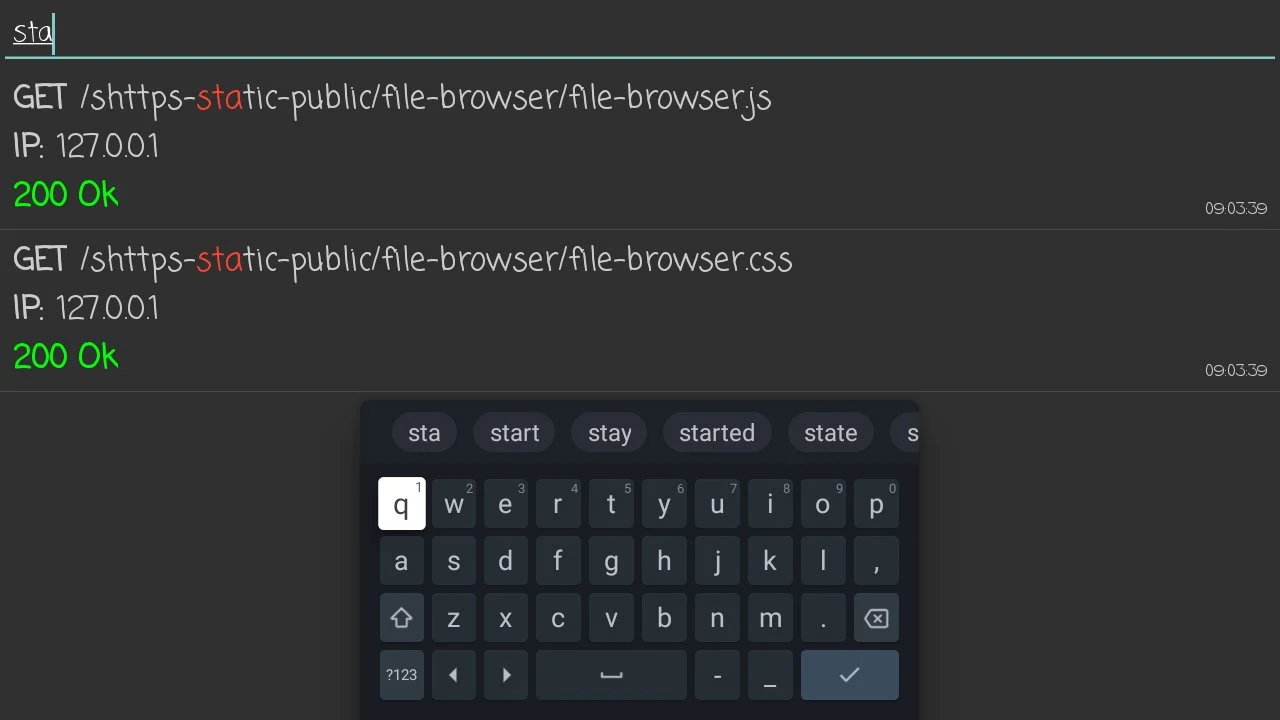Viewport: 1280px width, 720px height.
Task: Tap the space bar key
Action: point(611,675)
